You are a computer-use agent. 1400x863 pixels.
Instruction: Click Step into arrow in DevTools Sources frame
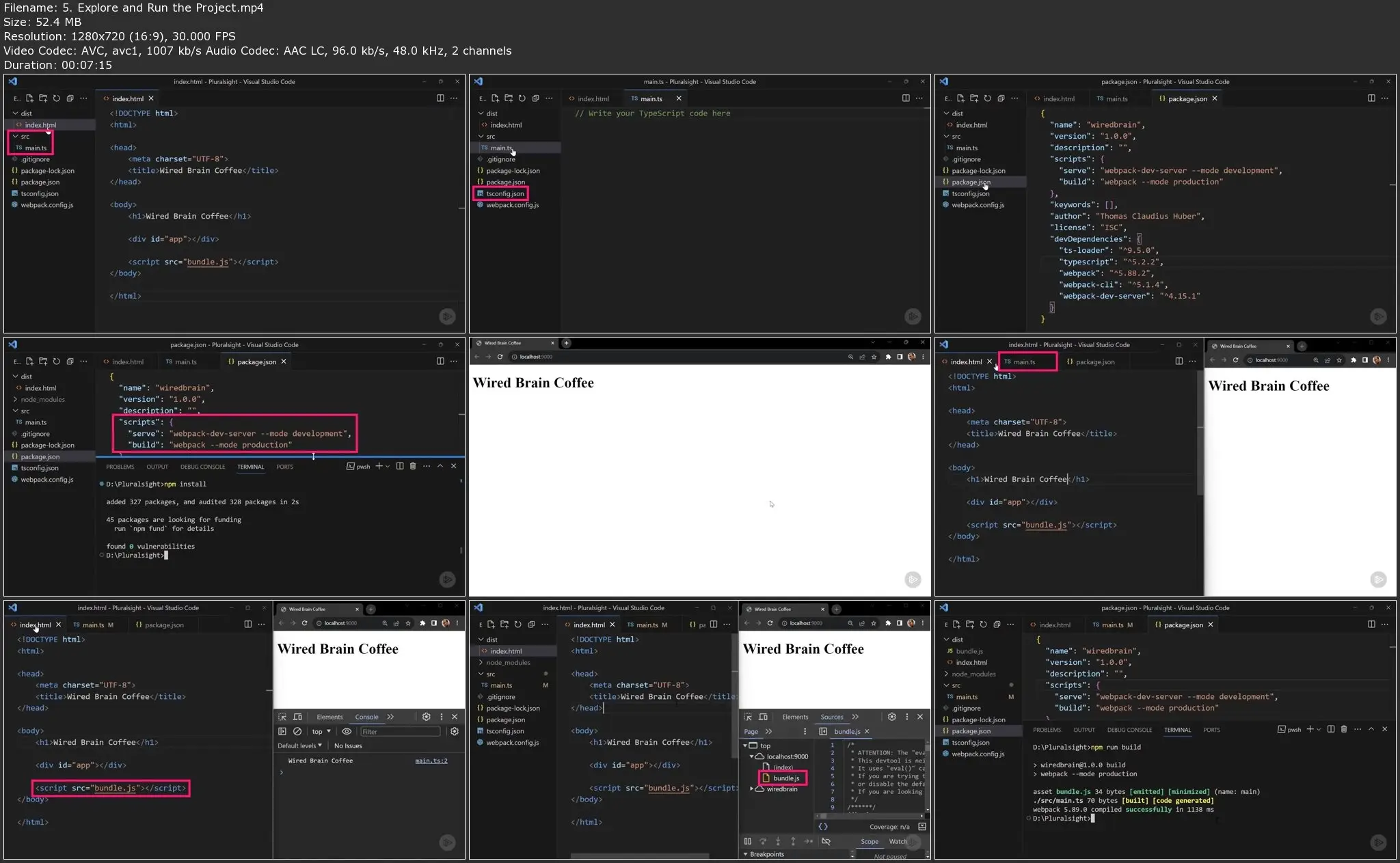778,841
